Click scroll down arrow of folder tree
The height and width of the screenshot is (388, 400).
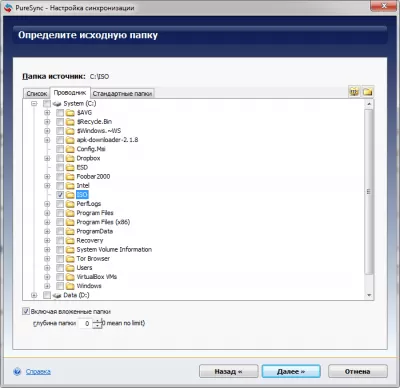[x=369, y=295]
